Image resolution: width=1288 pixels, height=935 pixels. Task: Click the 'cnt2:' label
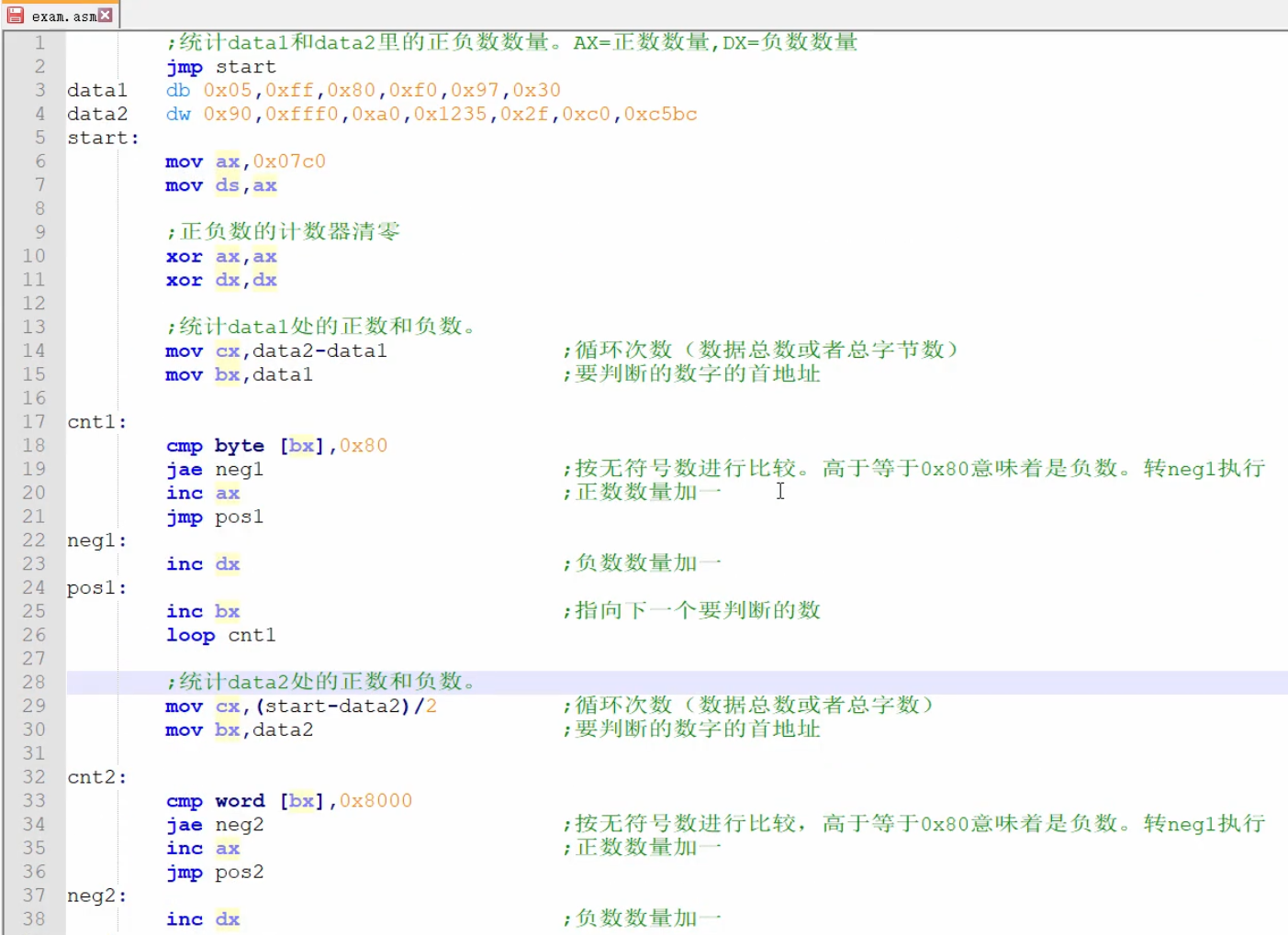tap(97, 777)
